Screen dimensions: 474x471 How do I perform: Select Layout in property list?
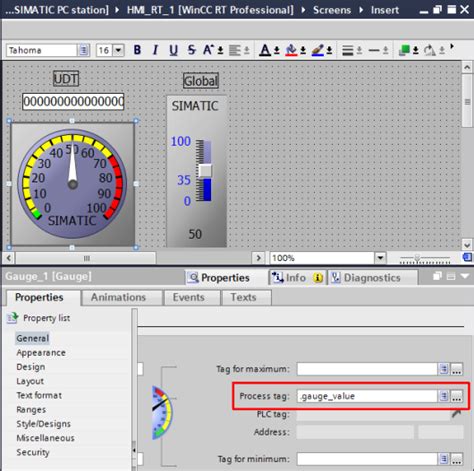click(x=30, y=381)
